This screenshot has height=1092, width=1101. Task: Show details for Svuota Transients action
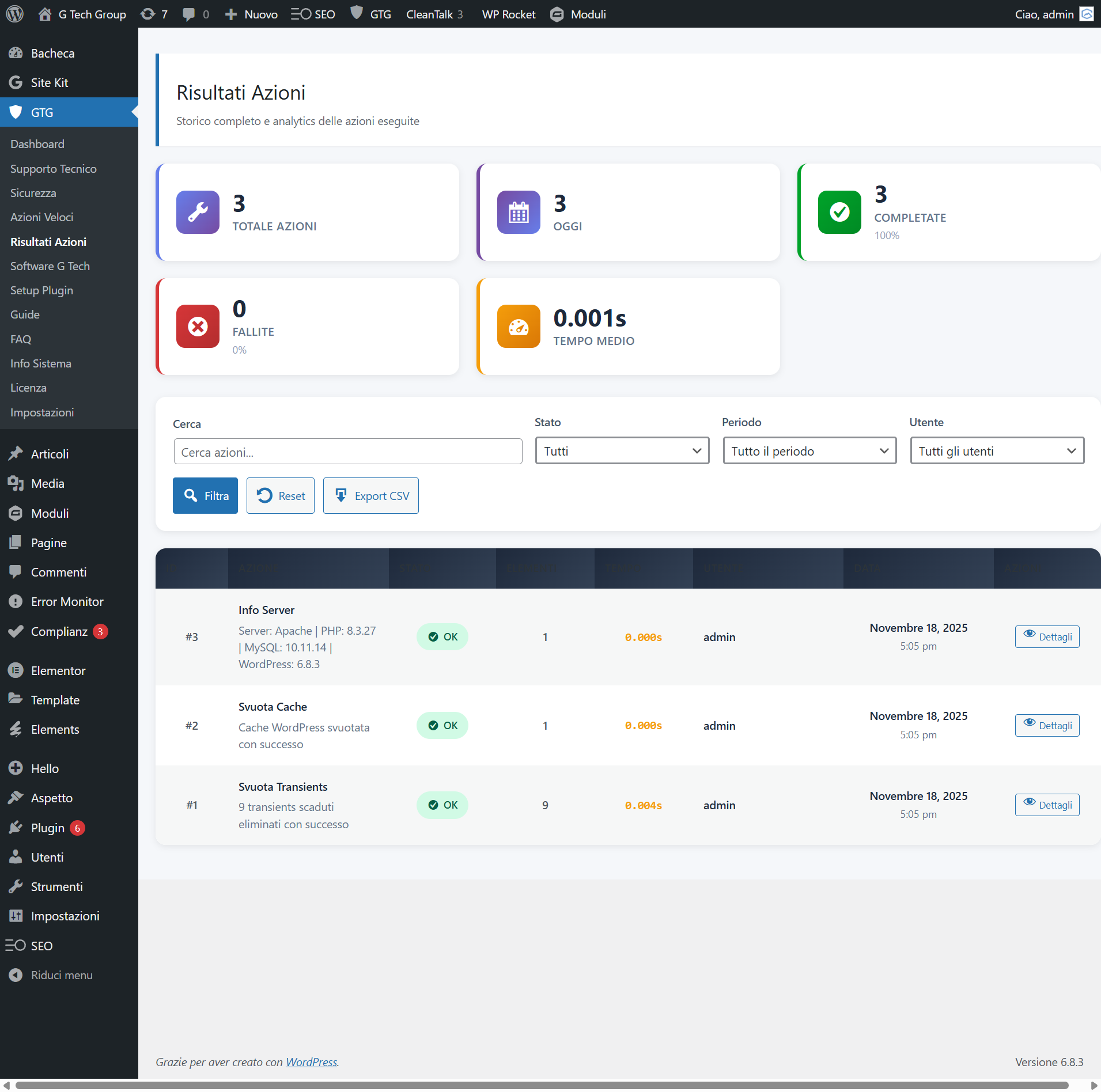click(1047, 805)
